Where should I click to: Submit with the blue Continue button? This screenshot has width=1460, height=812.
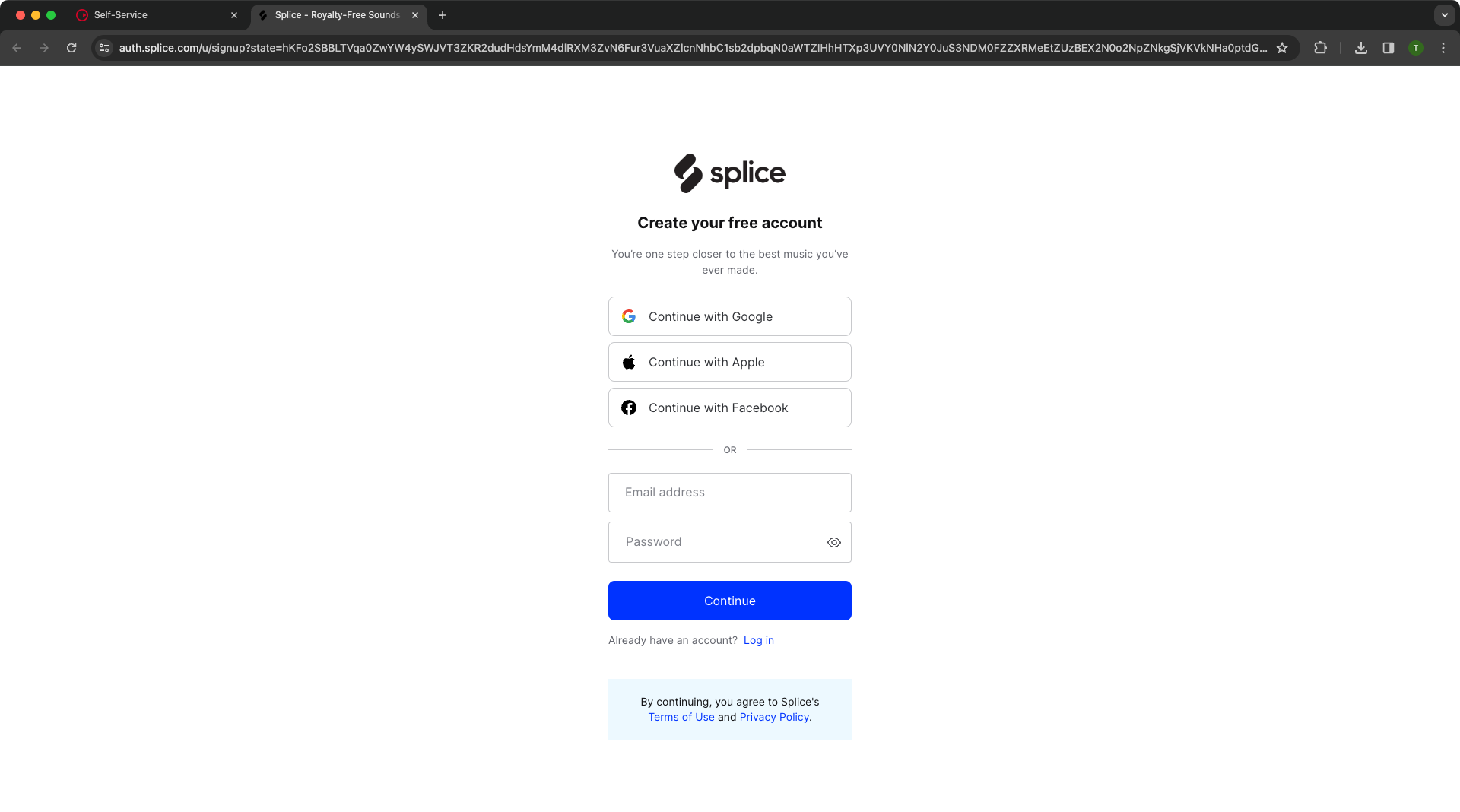(730, 601)
